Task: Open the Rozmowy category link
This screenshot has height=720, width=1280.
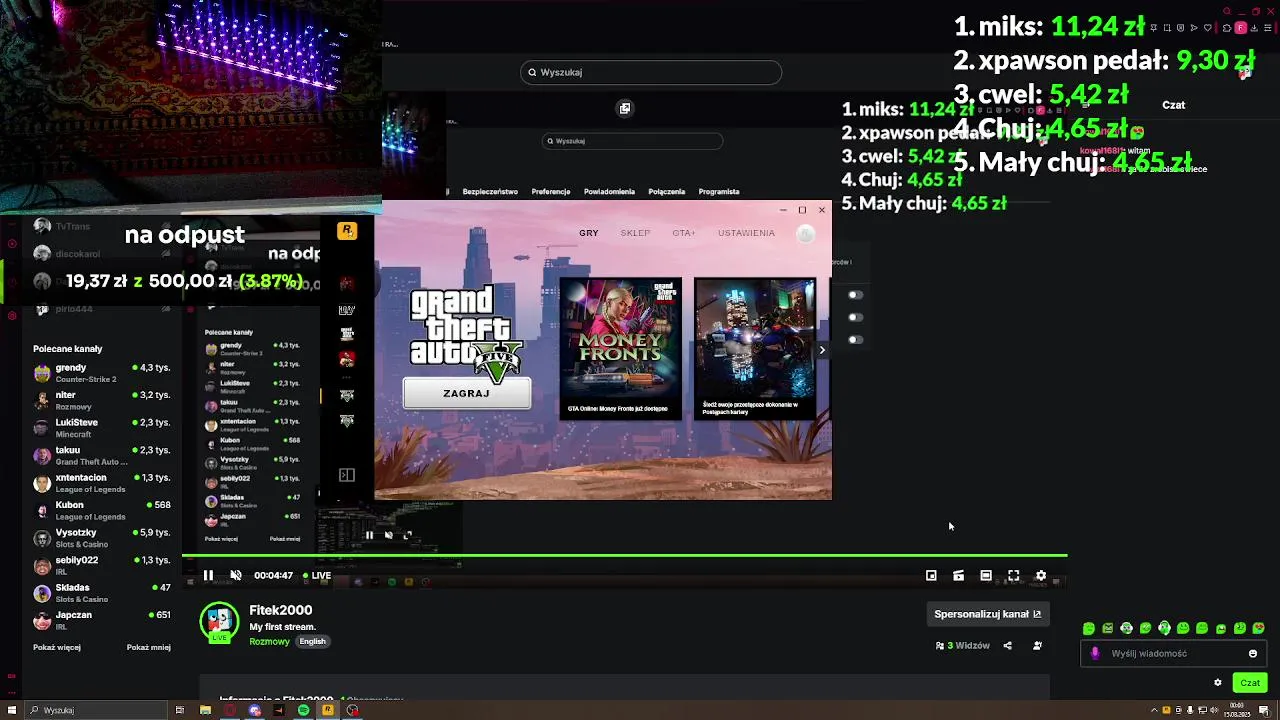Action: [270, 641]
